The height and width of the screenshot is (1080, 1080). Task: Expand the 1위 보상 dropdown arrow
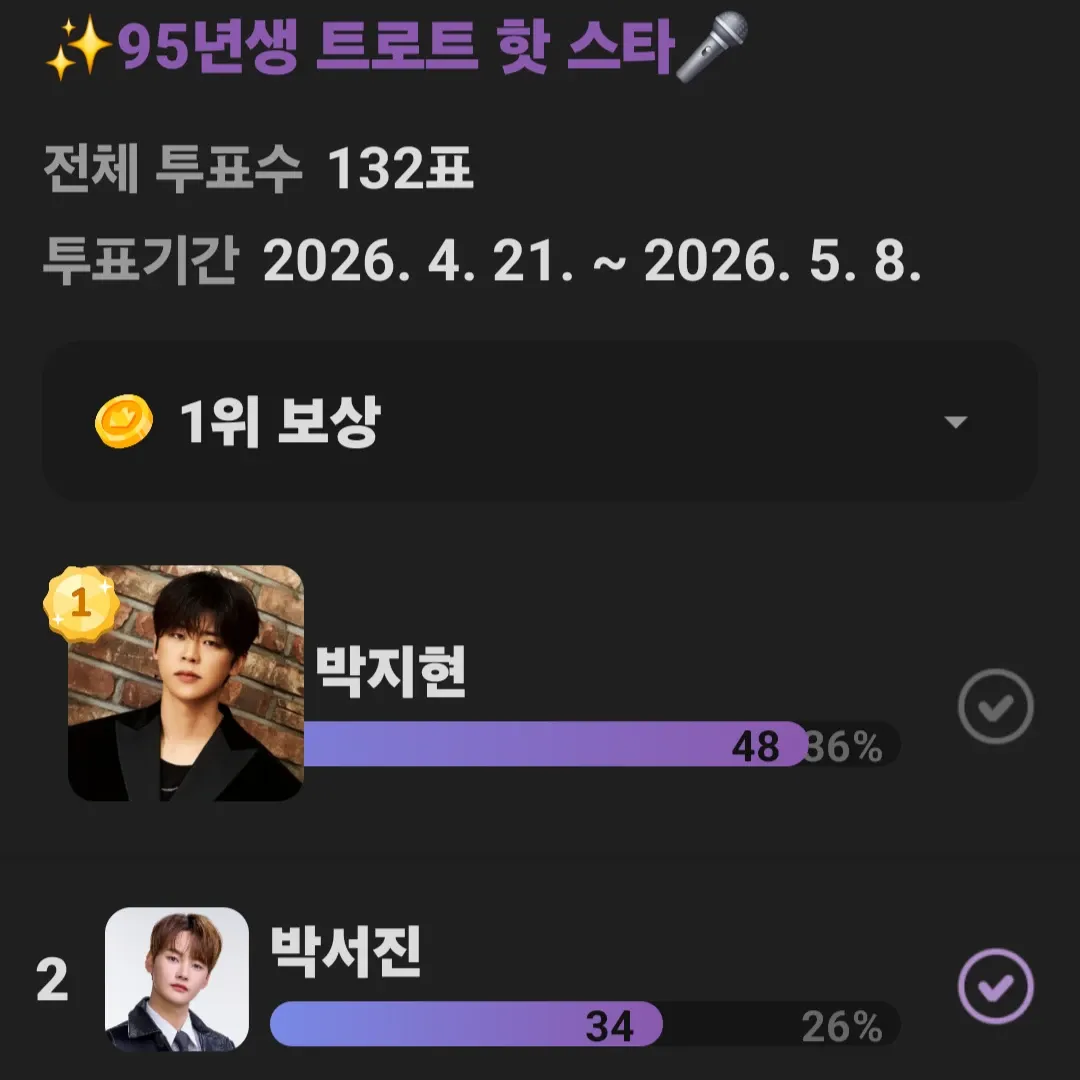coord(956,422)
